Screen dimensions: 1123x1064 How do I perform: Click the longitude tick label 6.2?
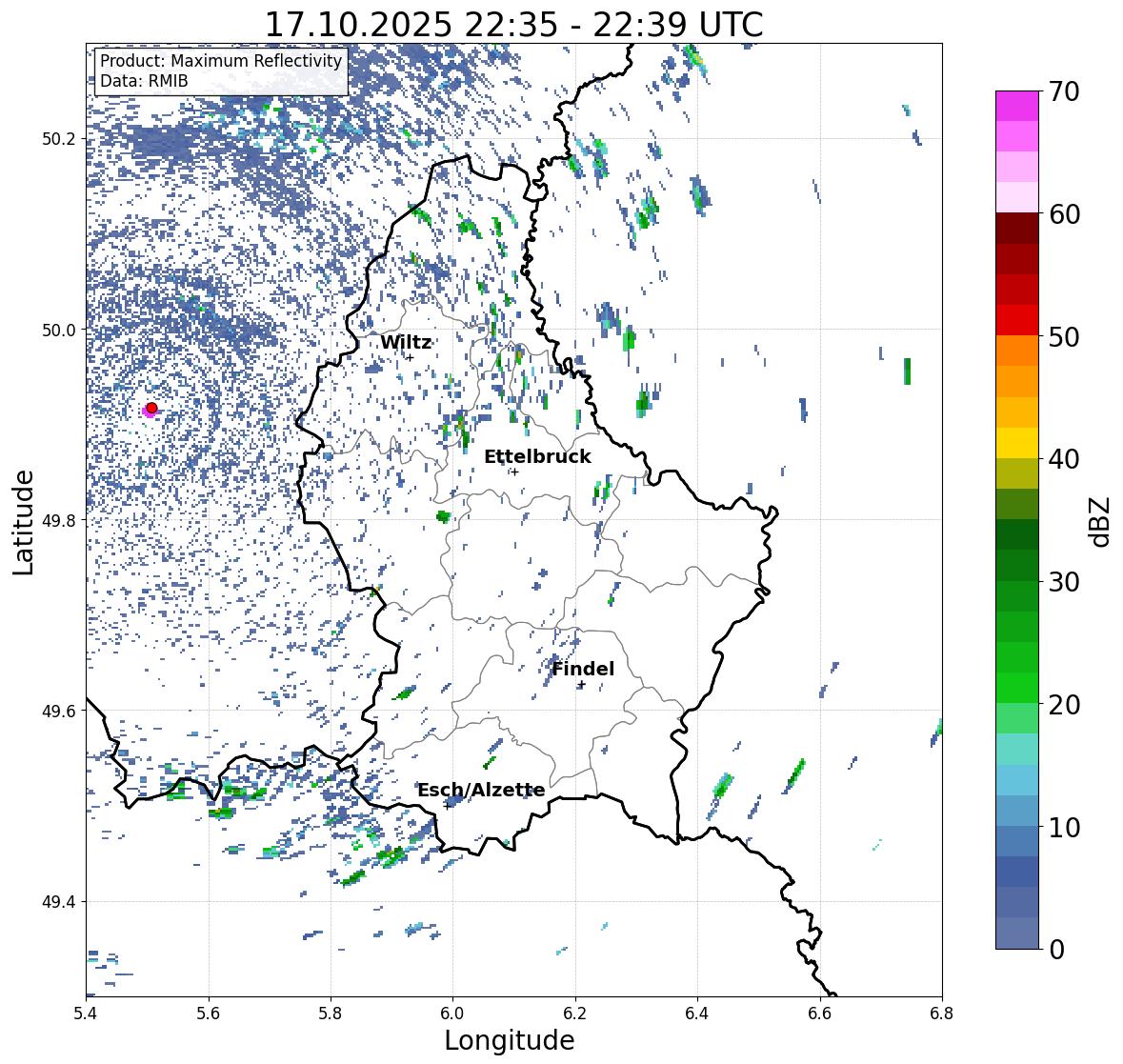[x=575, y=1013]
